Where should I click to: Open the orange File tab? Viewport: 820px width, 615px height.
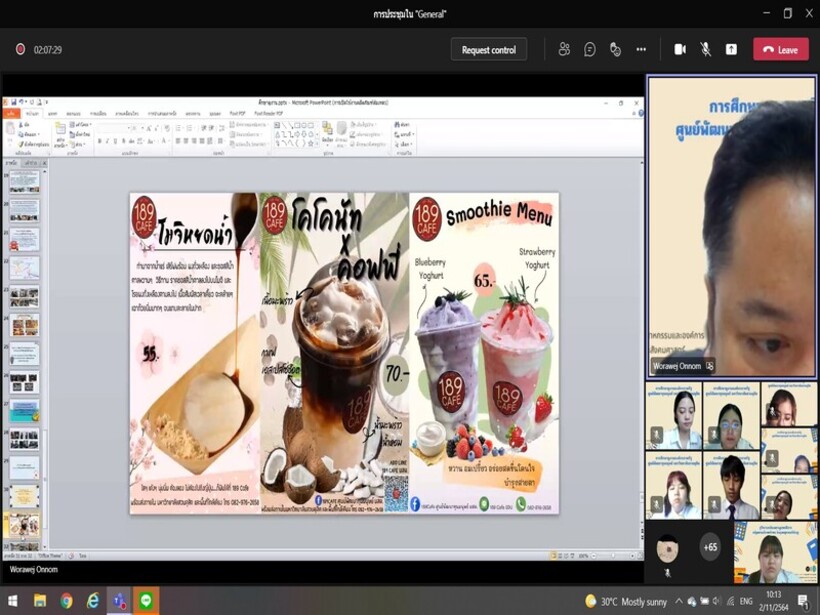coord(11,113)
